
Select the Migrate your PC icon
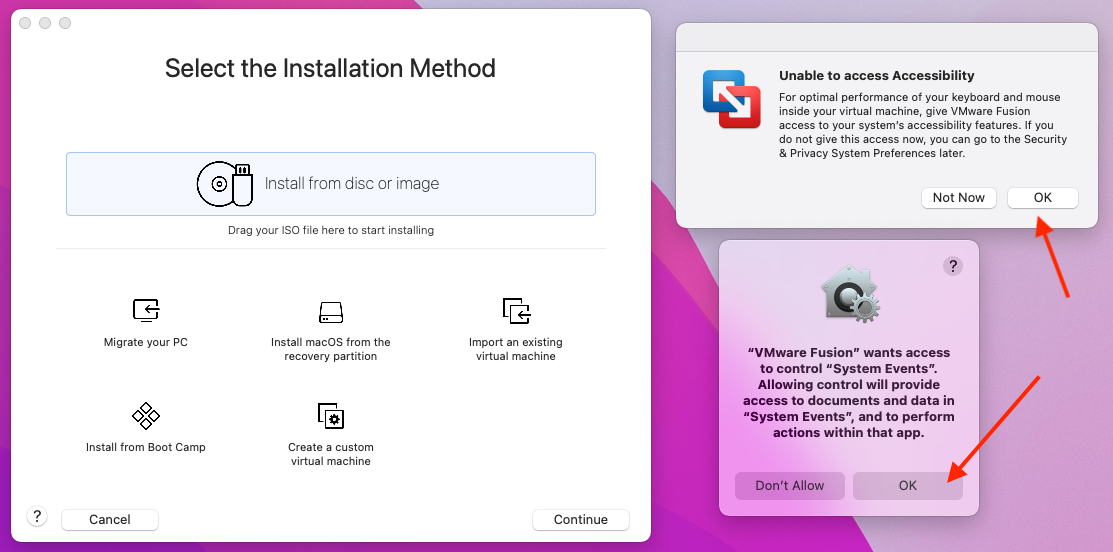(146, 310)
